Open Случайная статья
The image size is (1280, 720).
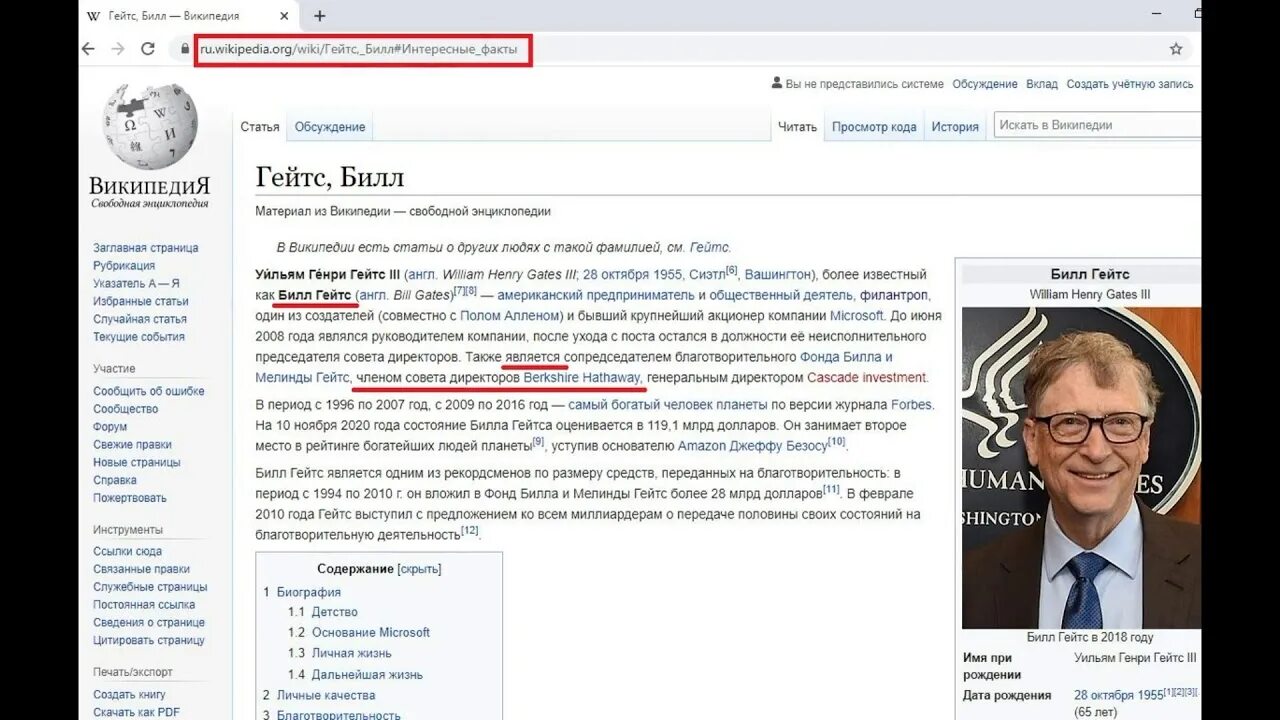click(140, 319)
